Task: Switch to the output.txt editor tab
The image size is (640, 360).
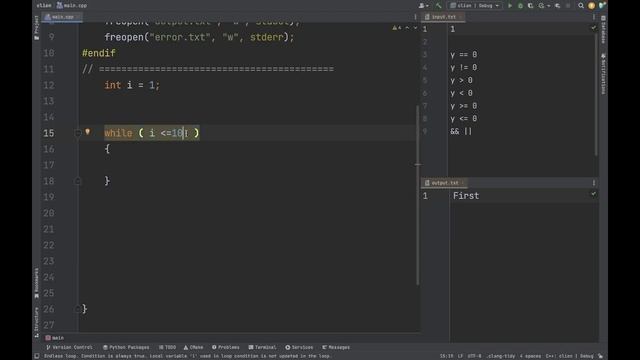Action: (444, 183)
